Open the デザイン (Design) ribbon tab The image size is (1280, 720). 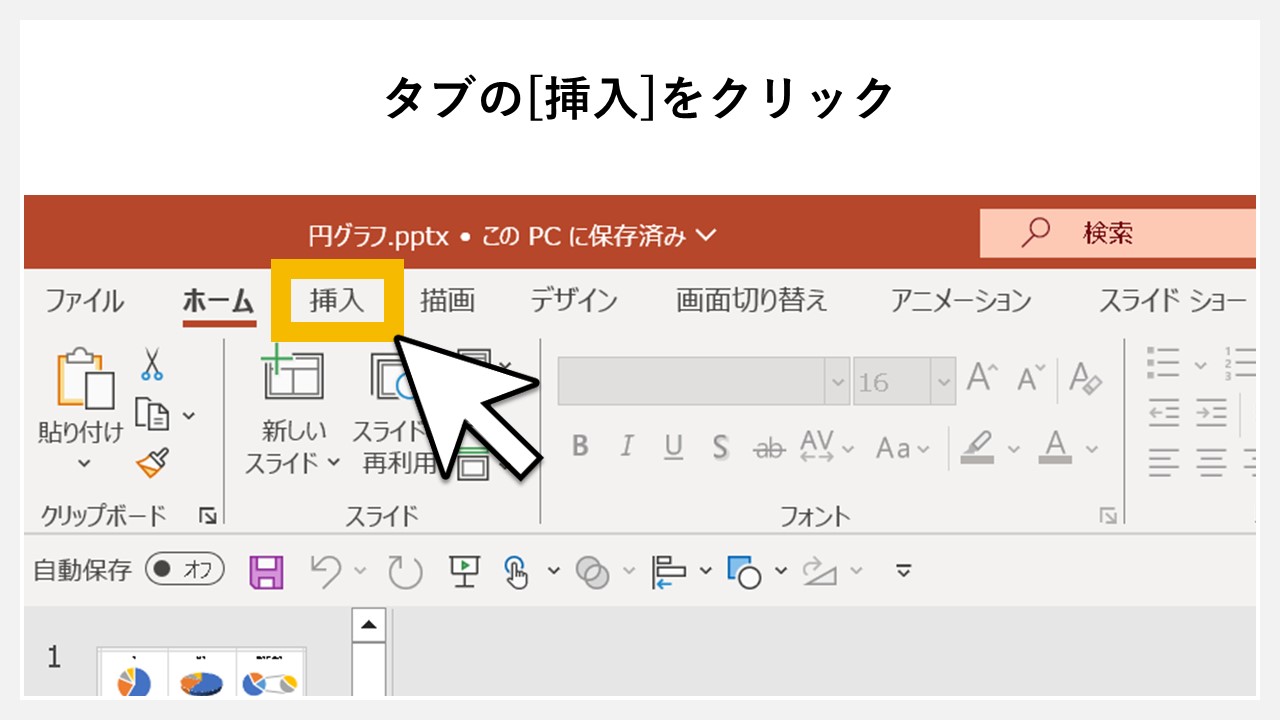pyautogui.click(x=576, y=300)
